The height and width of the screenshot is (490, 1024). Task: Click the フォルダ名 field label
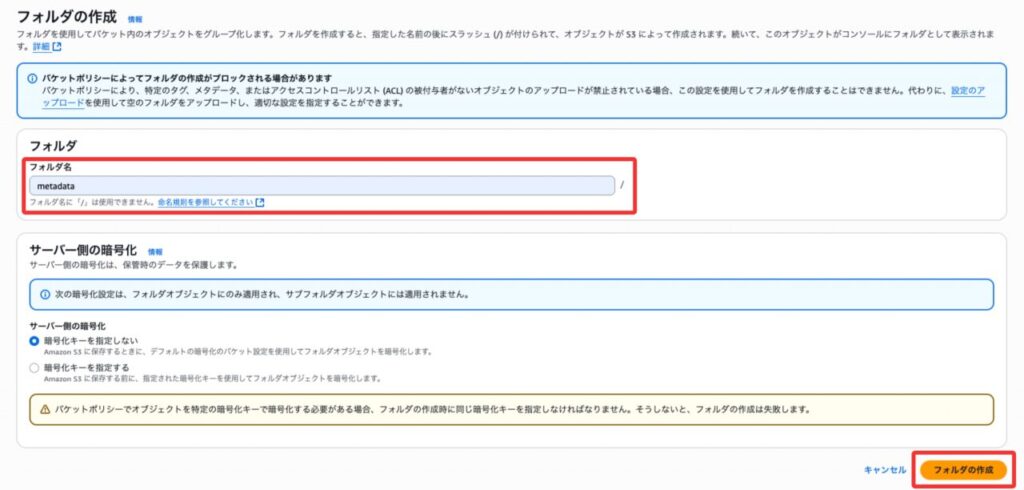50,167
